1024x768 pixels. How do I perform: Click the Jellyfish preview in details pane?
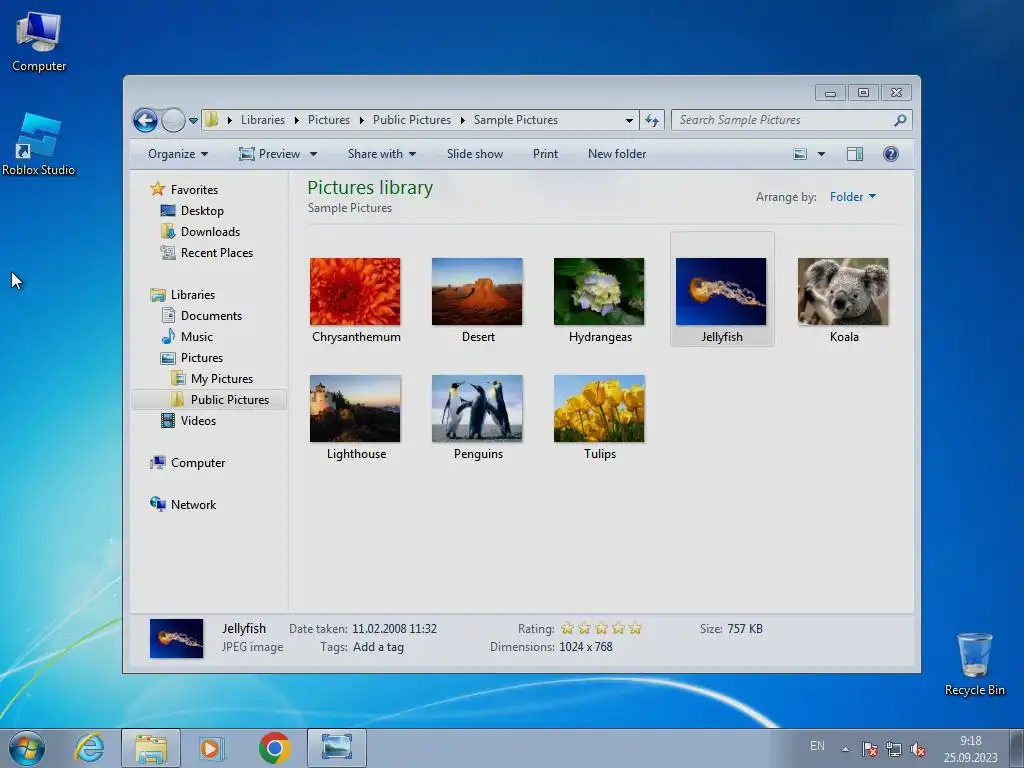click(x=176, y=638)
